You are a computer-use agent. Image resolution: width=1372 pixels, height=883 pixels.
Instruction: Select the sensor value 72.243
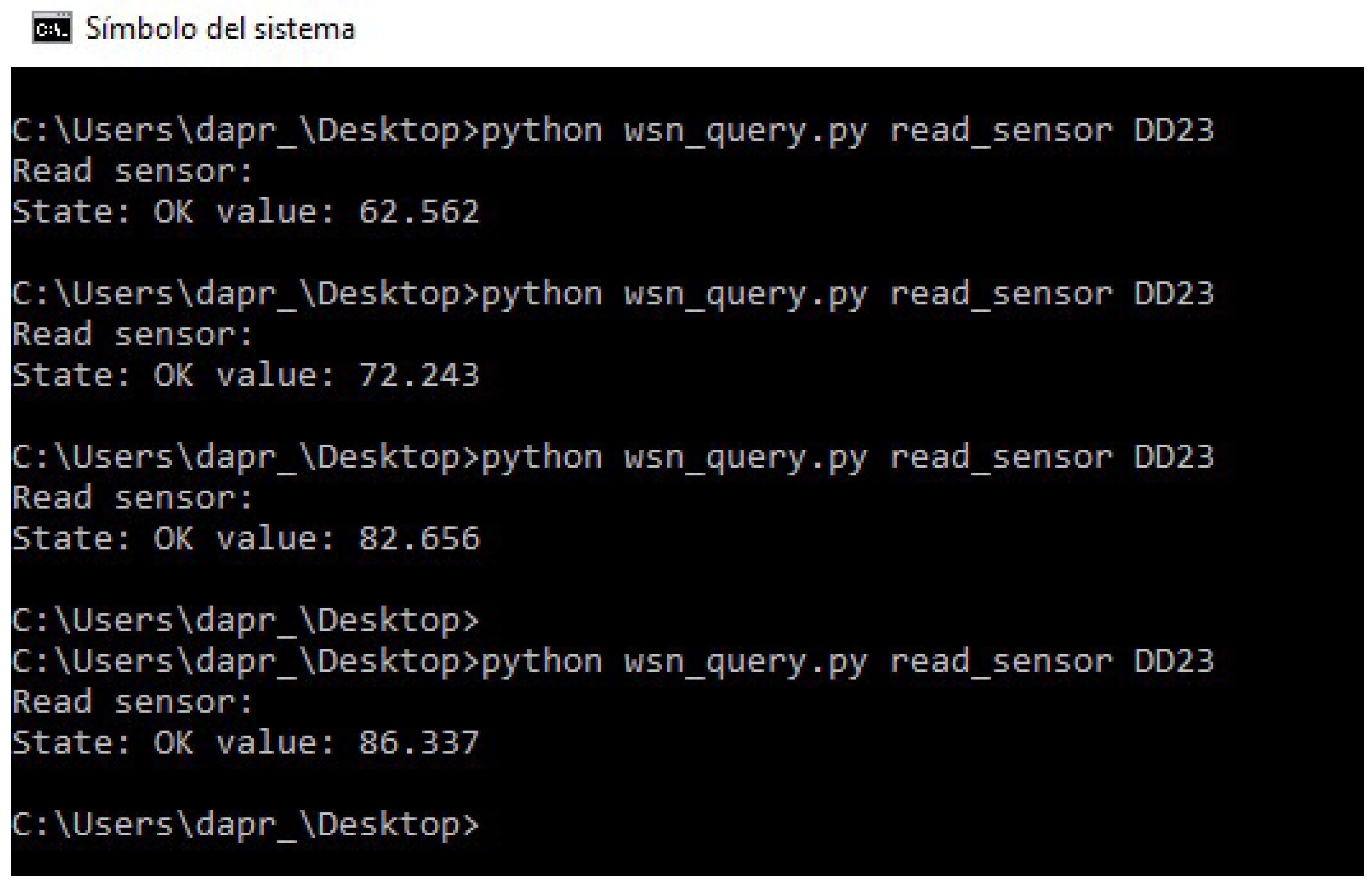pyautogui.click(x=418, y=375)
